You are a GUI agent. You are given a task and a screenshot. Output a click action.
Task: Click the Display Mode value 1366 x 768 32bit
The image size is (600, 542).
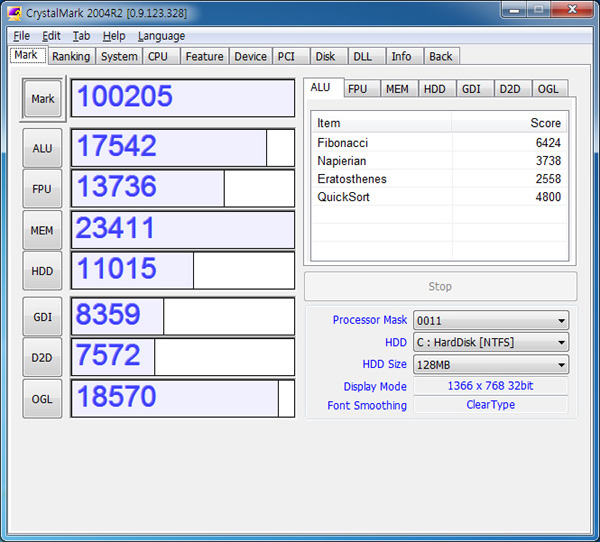click(x=491, y=385)
